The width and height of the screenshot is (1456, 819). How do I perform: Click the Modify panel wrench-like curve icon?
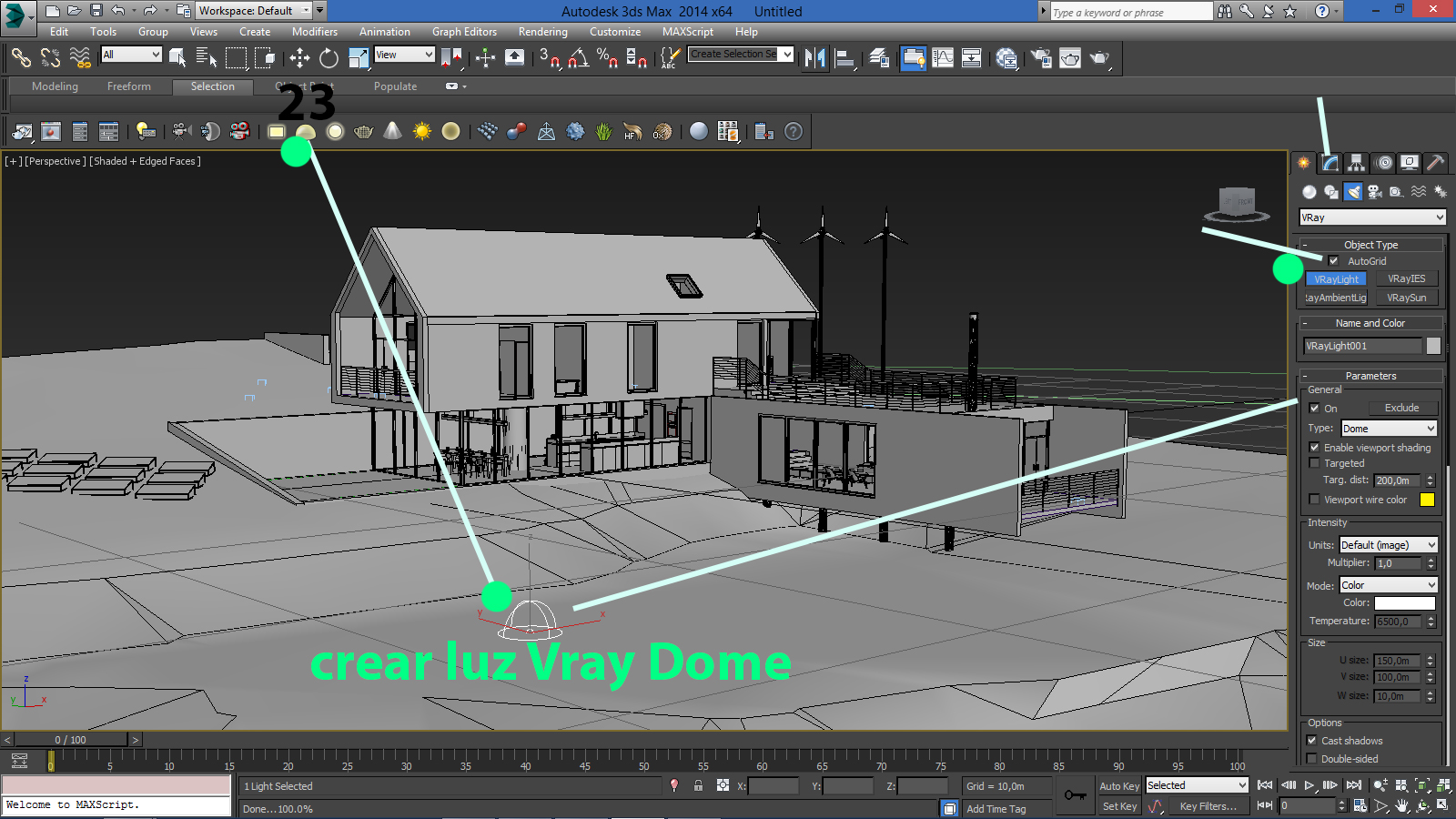(1329, 162)
